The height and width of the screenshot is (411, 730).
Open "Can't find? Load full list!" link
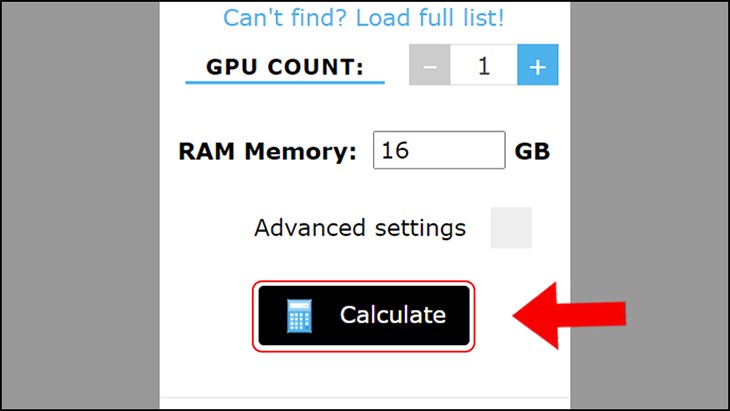[364, 18]
